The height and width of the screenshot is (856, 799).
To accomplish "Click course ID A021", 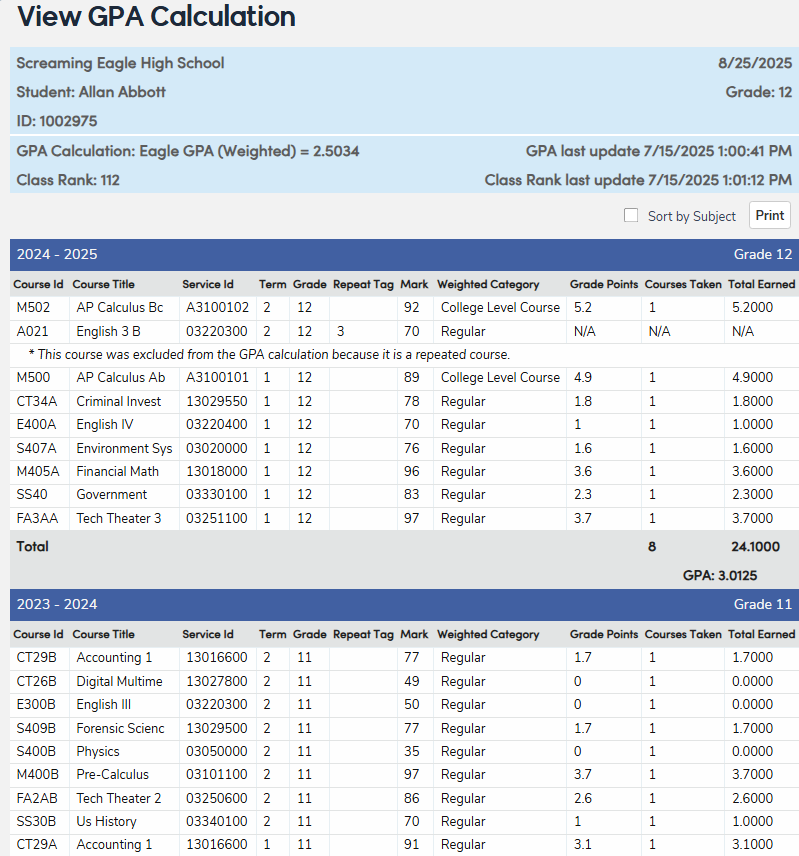I will click(x=32, y=331).
